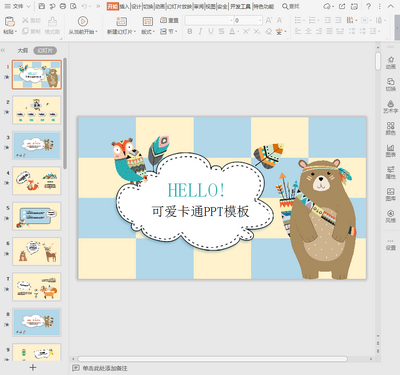This screenshot has width=400, height=375.
Task: Expand more quick access tools chevron
Action: (x=98, y=6)
